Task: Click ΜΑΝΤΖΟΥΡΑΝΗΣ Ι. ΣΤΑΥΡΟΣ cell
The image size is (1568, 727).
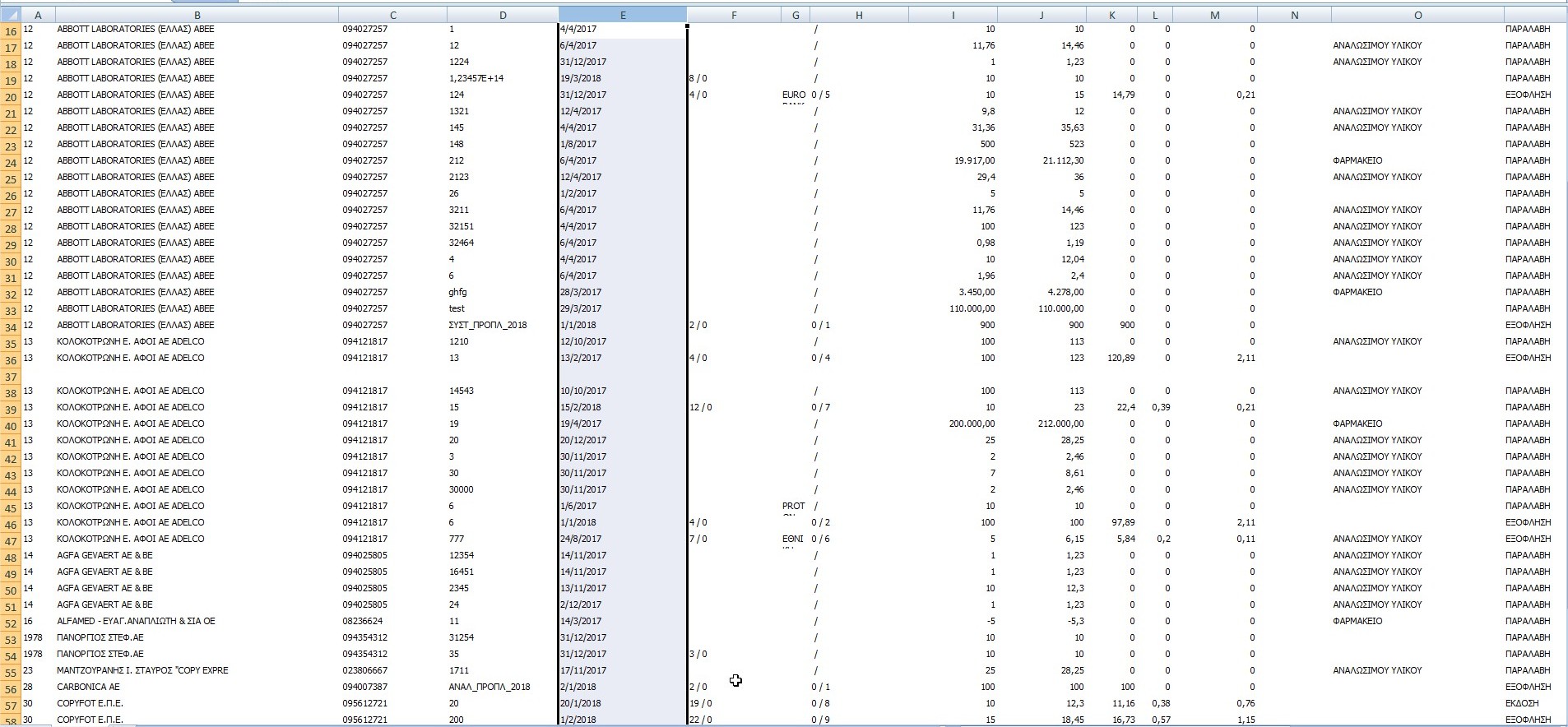Action: point(197,670)
